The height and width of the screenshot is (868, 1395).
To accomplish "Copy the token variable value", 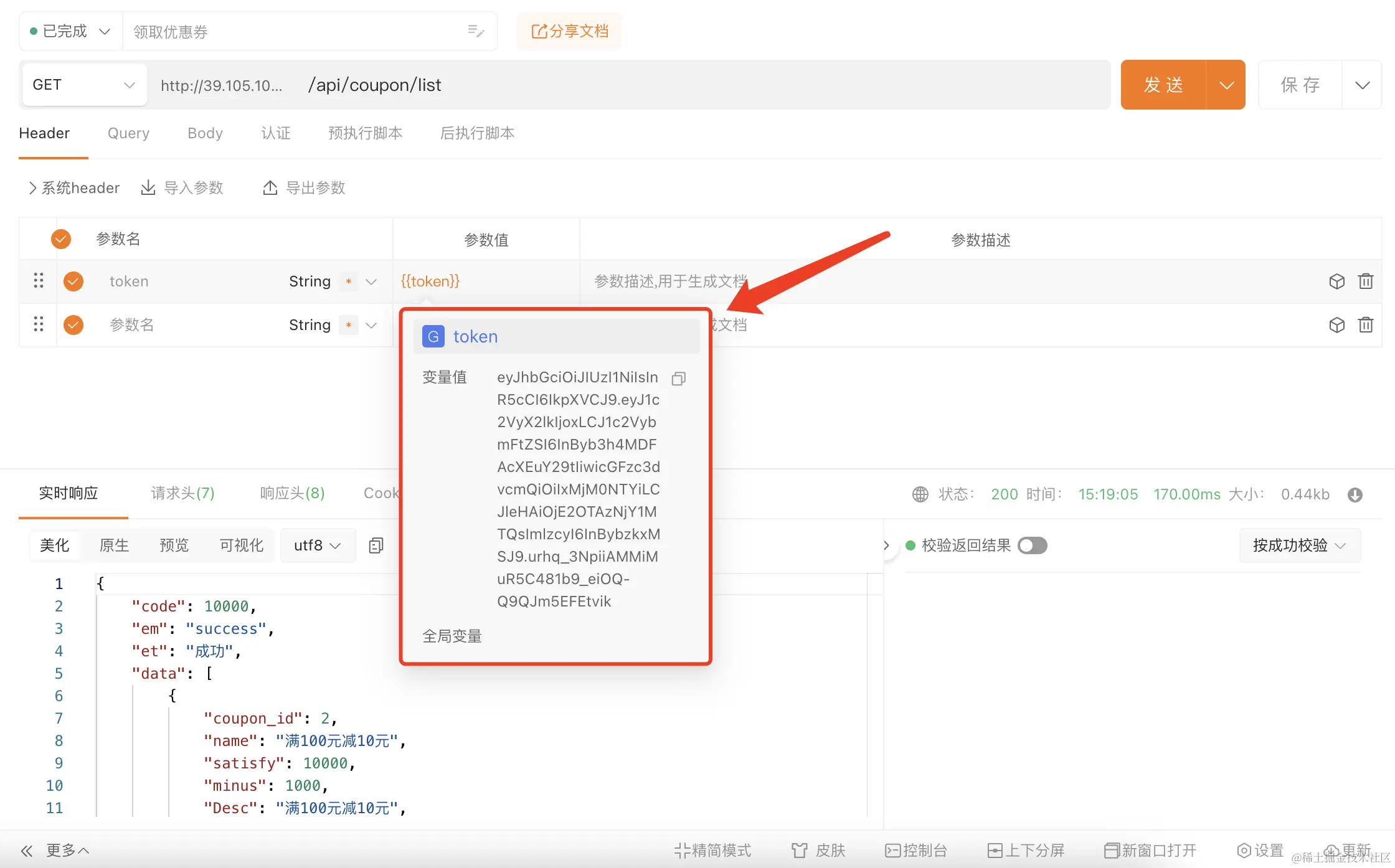I will [x=679, y=378].
